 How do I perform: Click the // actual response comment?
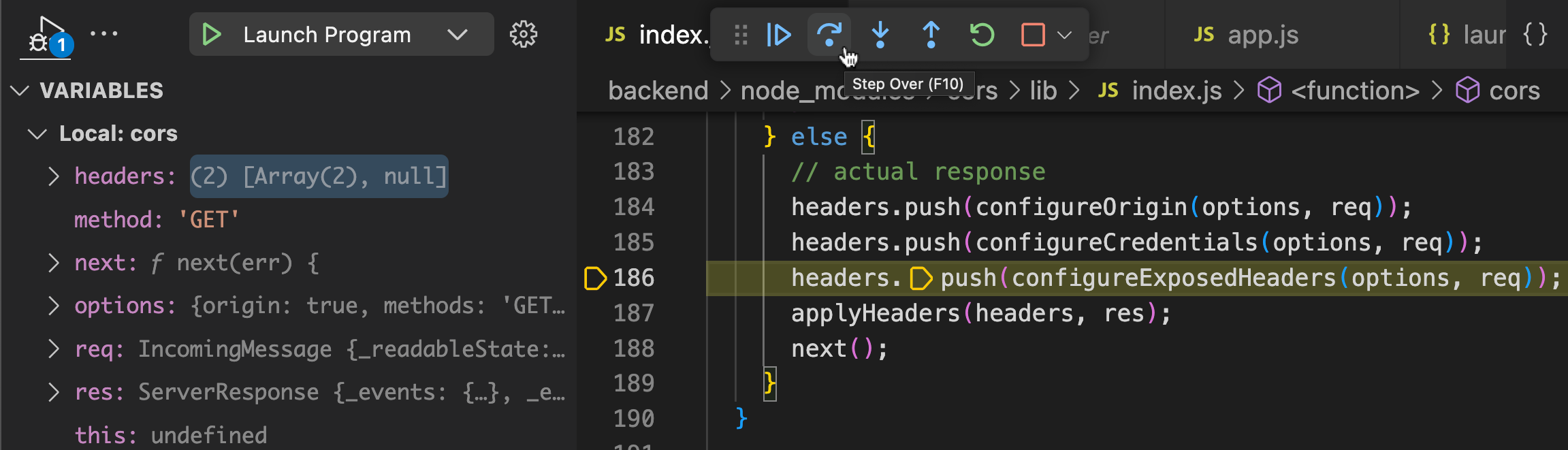918,172
